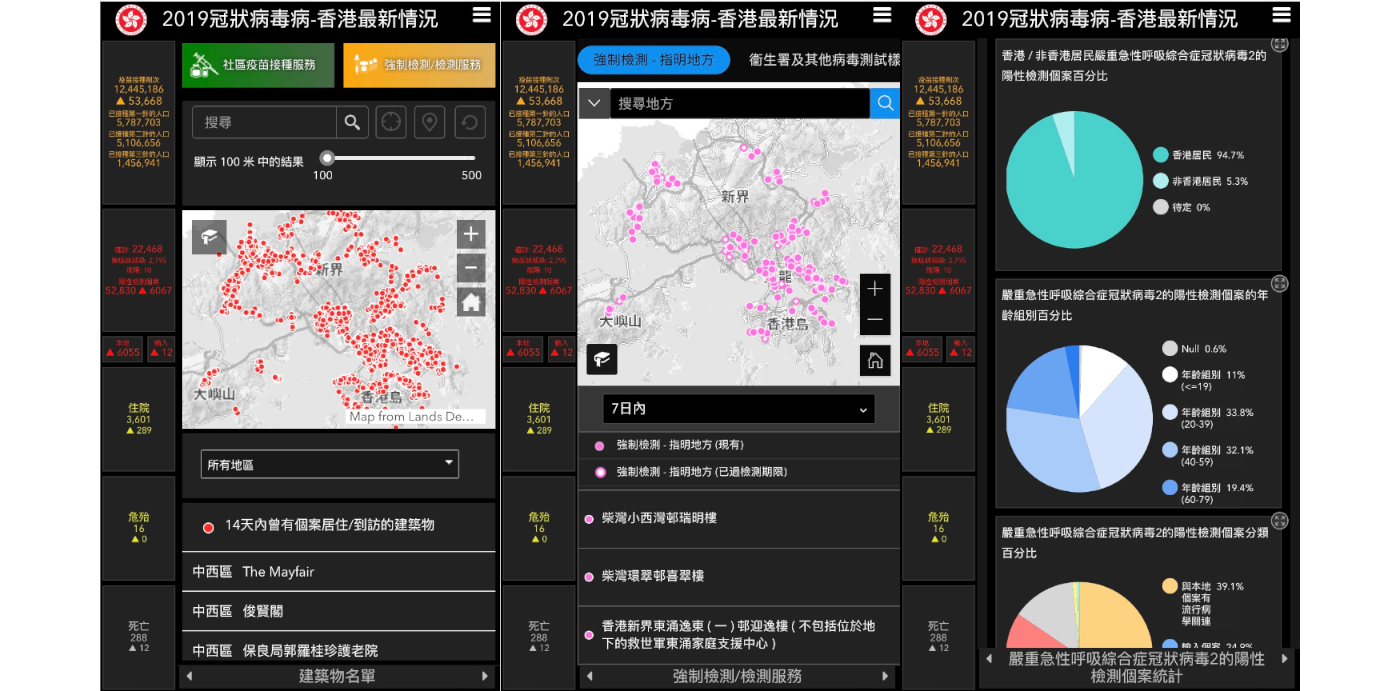Open hamburger menu in left panel header
Viewport: 1400px width, 691px height.
coord(482,15)
